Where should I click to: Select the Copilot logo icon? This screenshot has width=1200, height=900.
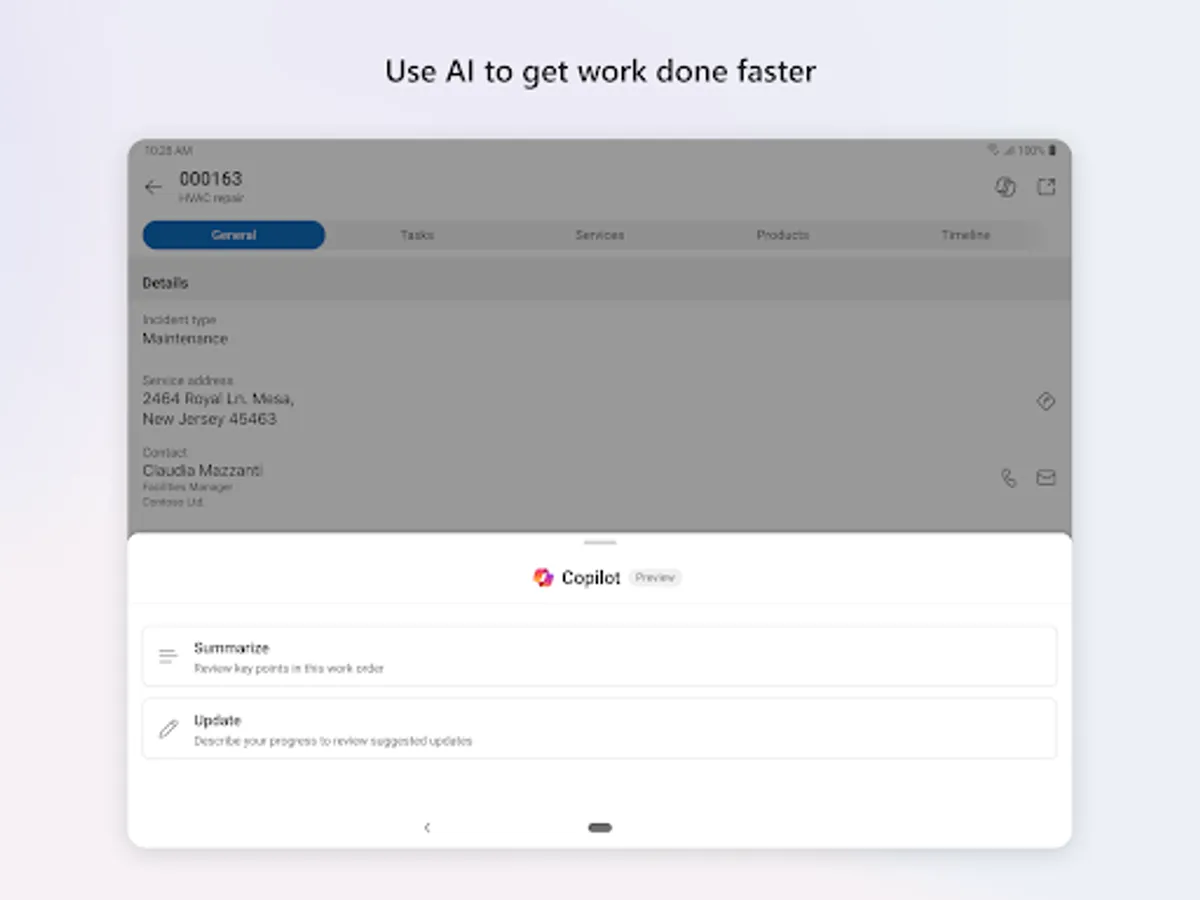543,577
